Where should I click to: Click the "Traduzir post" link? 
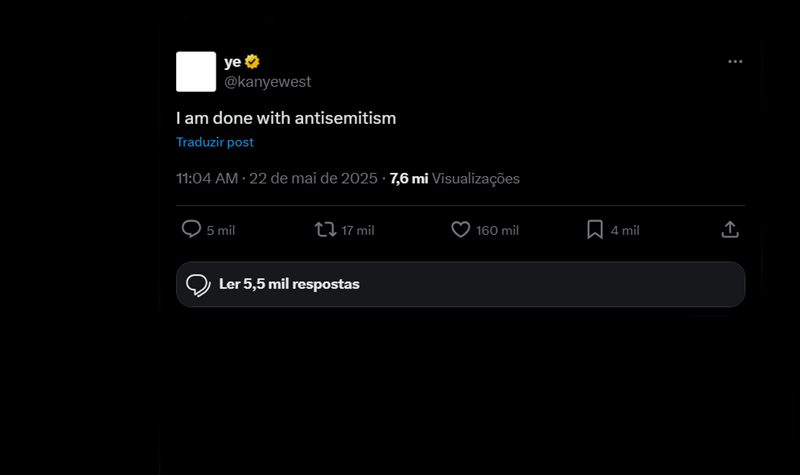tap(215, 142)
